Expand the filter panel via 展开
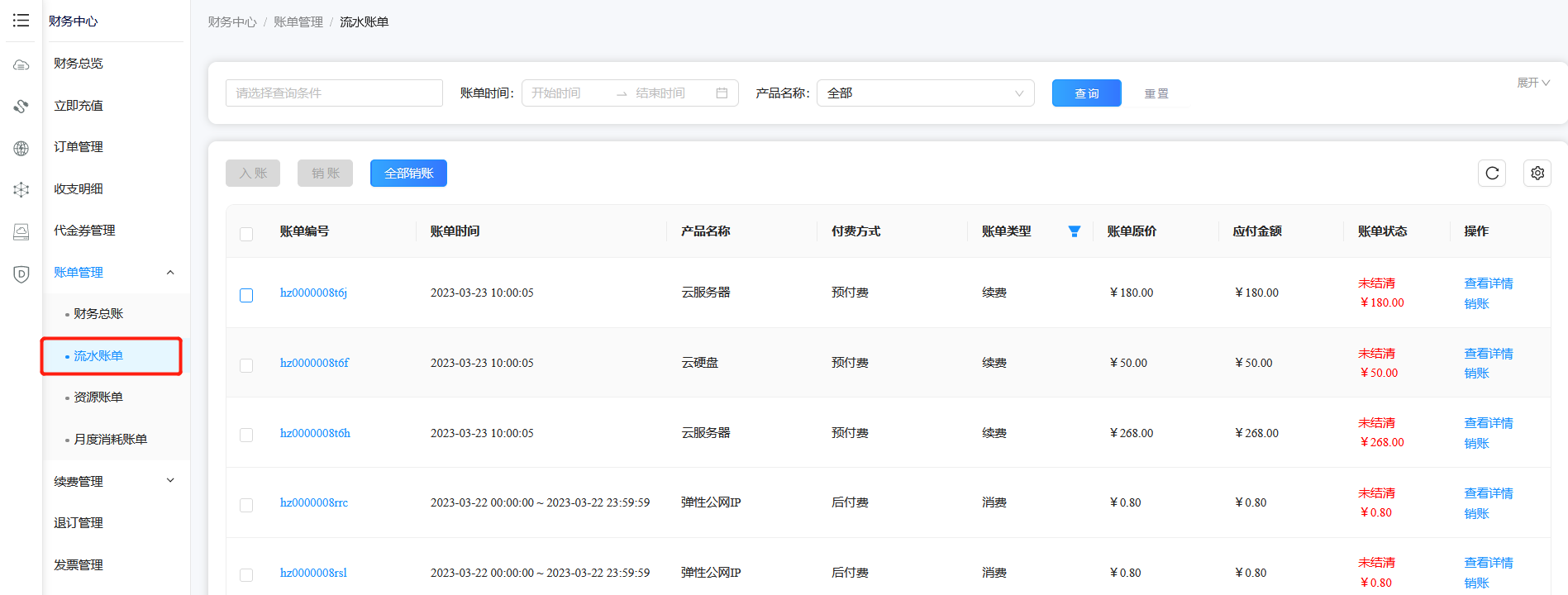This screenshot has width=1568, height=595. 1533,83
